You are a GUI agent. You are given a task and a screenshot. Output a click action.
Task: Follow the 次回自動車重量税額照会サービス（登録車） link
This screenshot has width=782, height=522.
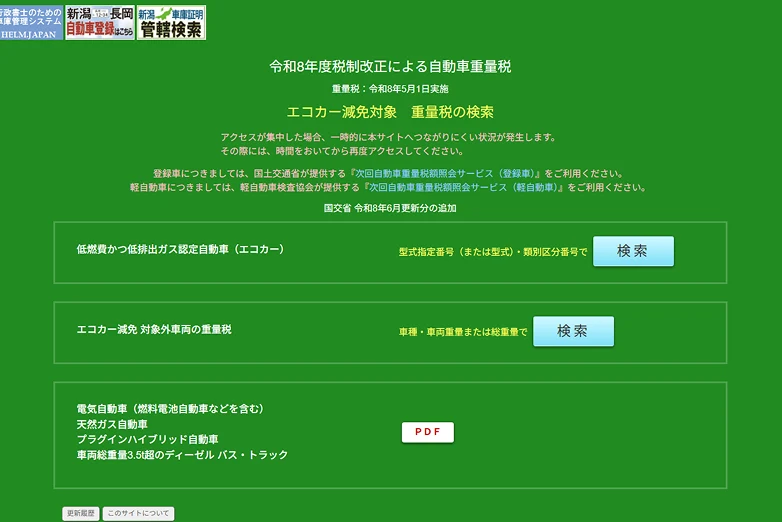click(x=445, y=174)
